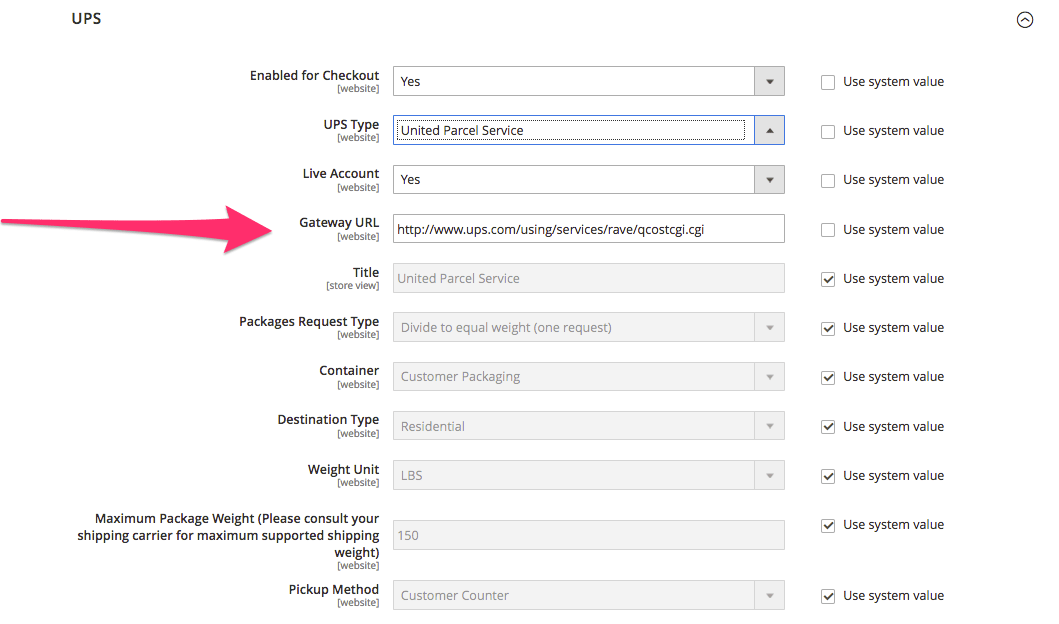Open the Packages Request Type dropdown
Image resolution: width=1059 pixels, height=624 pixels.
click(588, 328)
